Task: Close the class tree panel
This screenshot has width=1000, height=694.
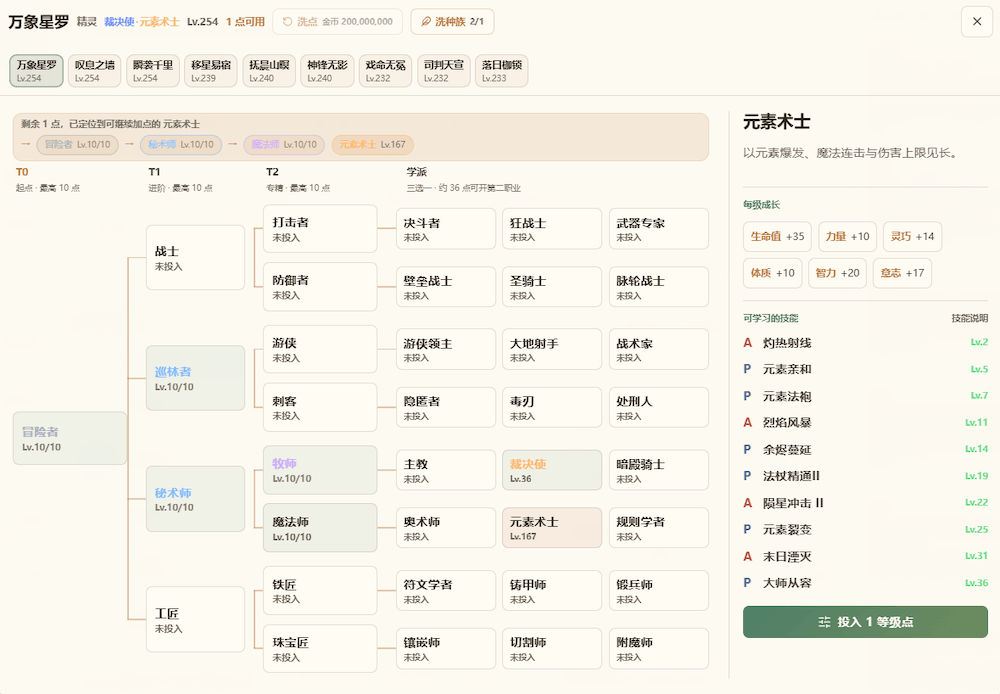Action: click(976, 22)
